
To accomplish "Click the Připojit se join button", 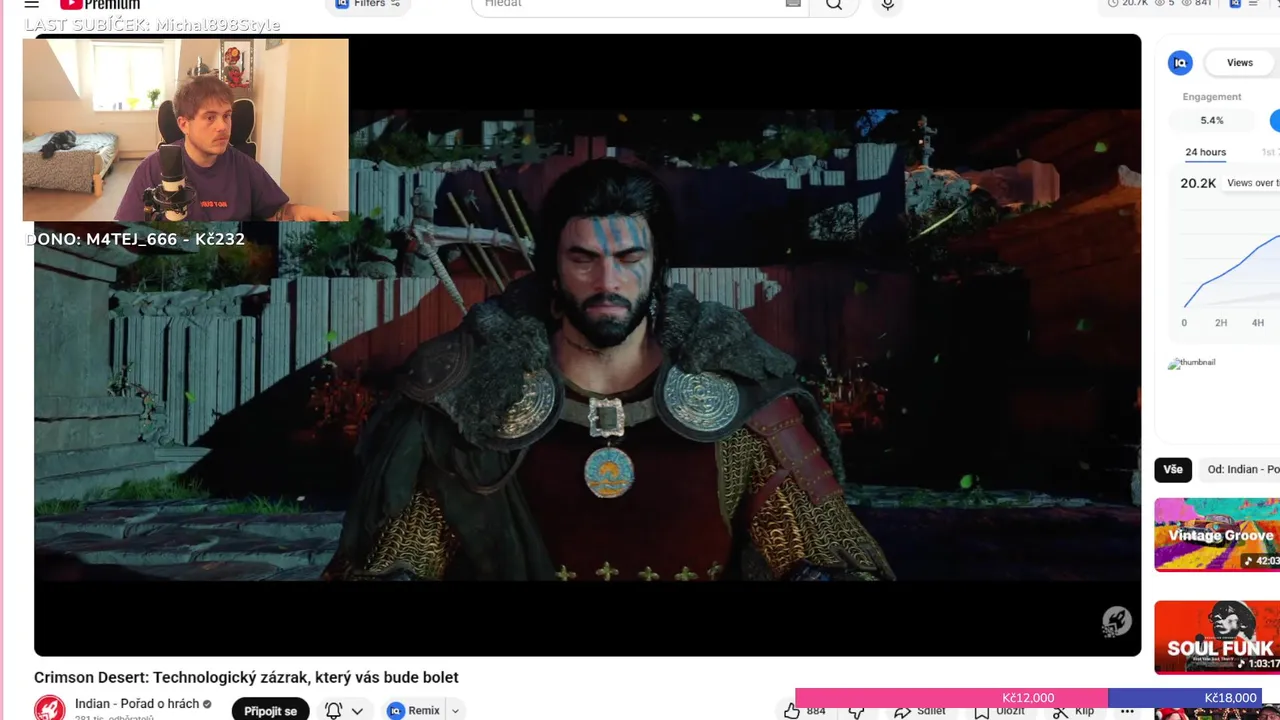I will pos(270,710).
